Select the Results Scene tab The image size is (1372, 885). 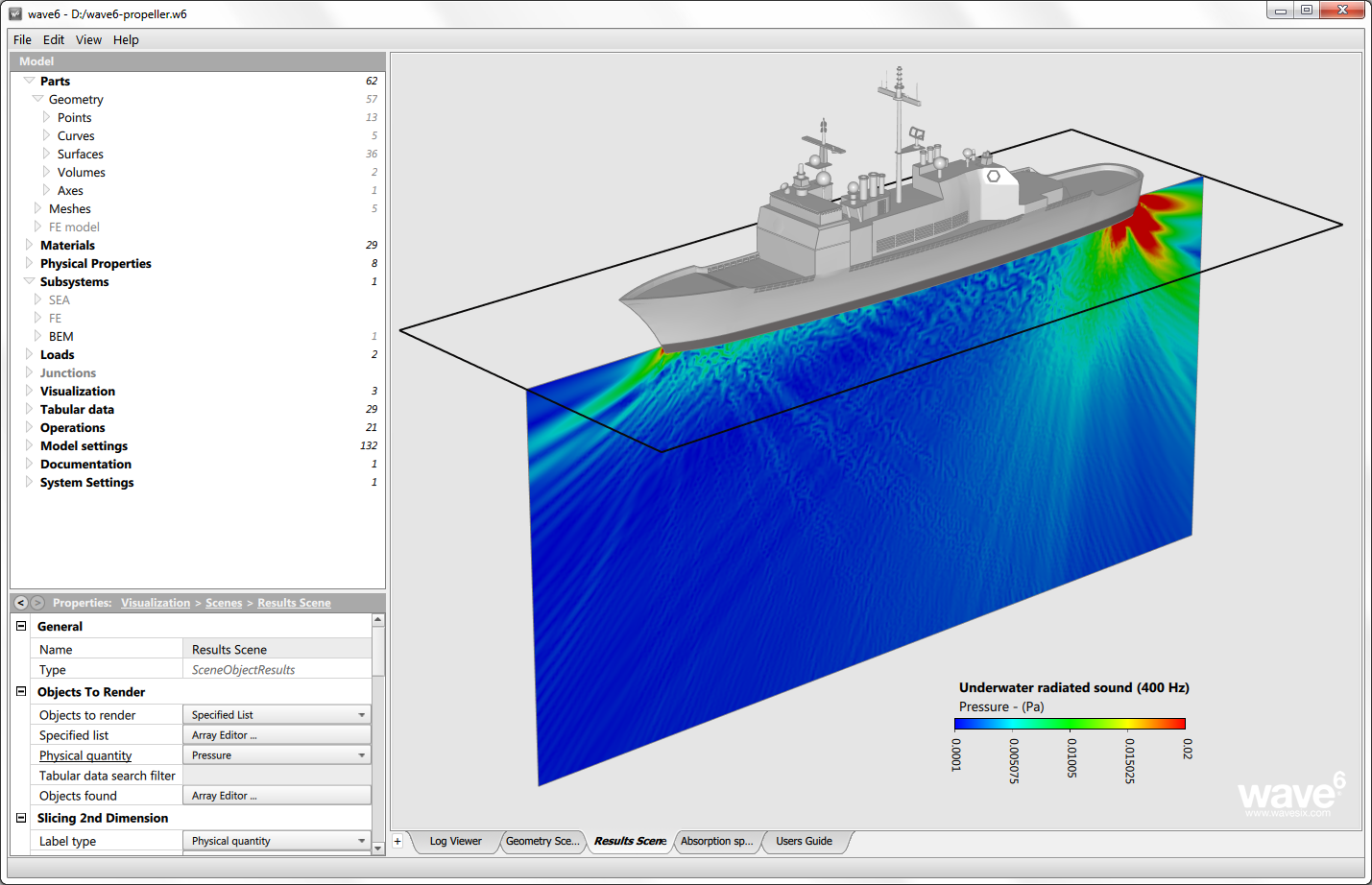(x=630, y=841)
